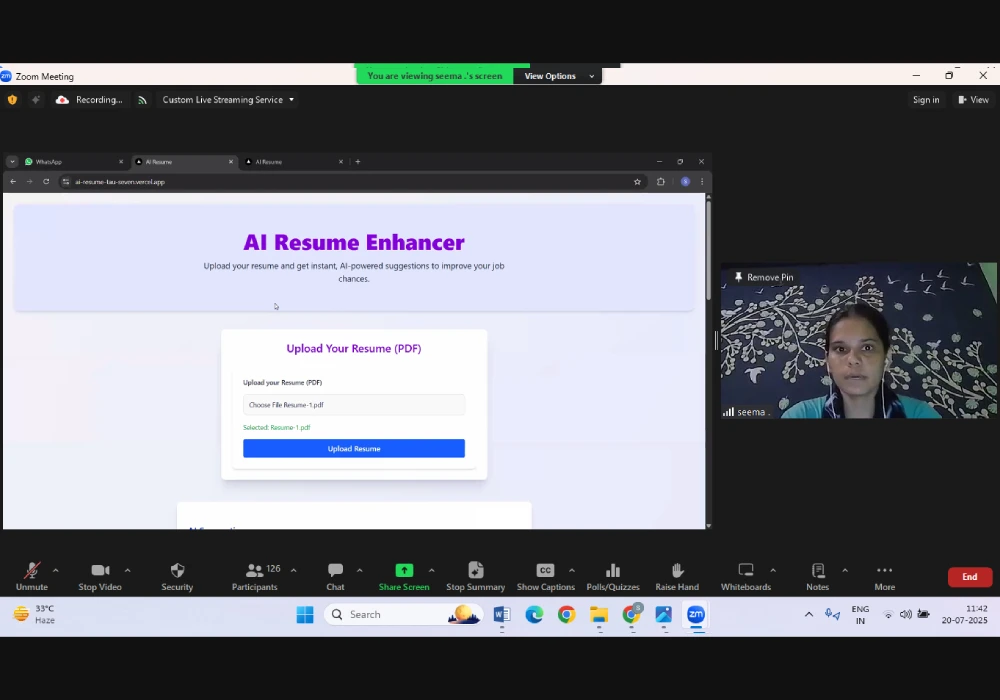Open Custom Live Streaming Service dropdown

(x=228, y=100)
